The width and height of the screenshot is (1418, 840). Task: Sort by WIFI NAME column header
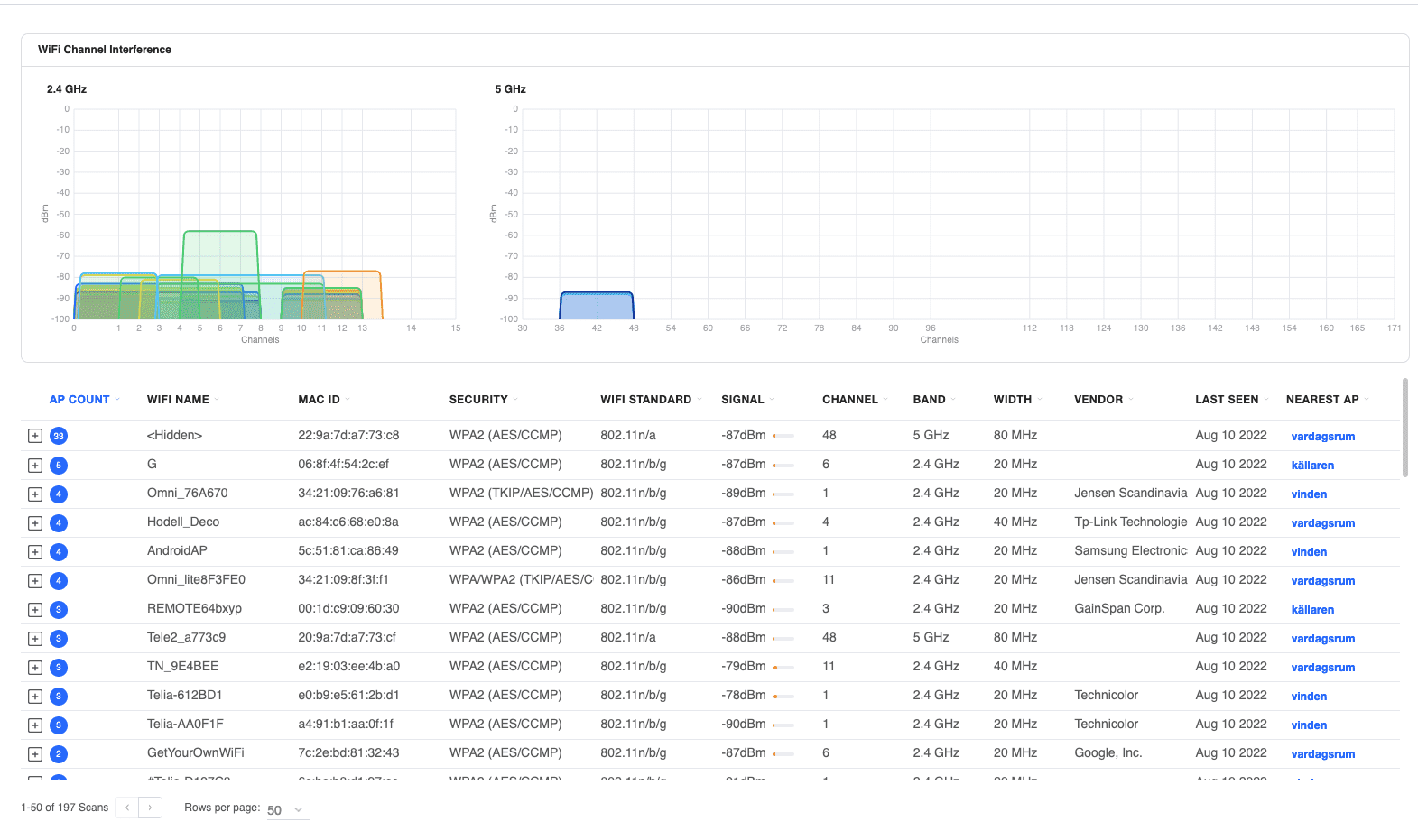point(178,400)
